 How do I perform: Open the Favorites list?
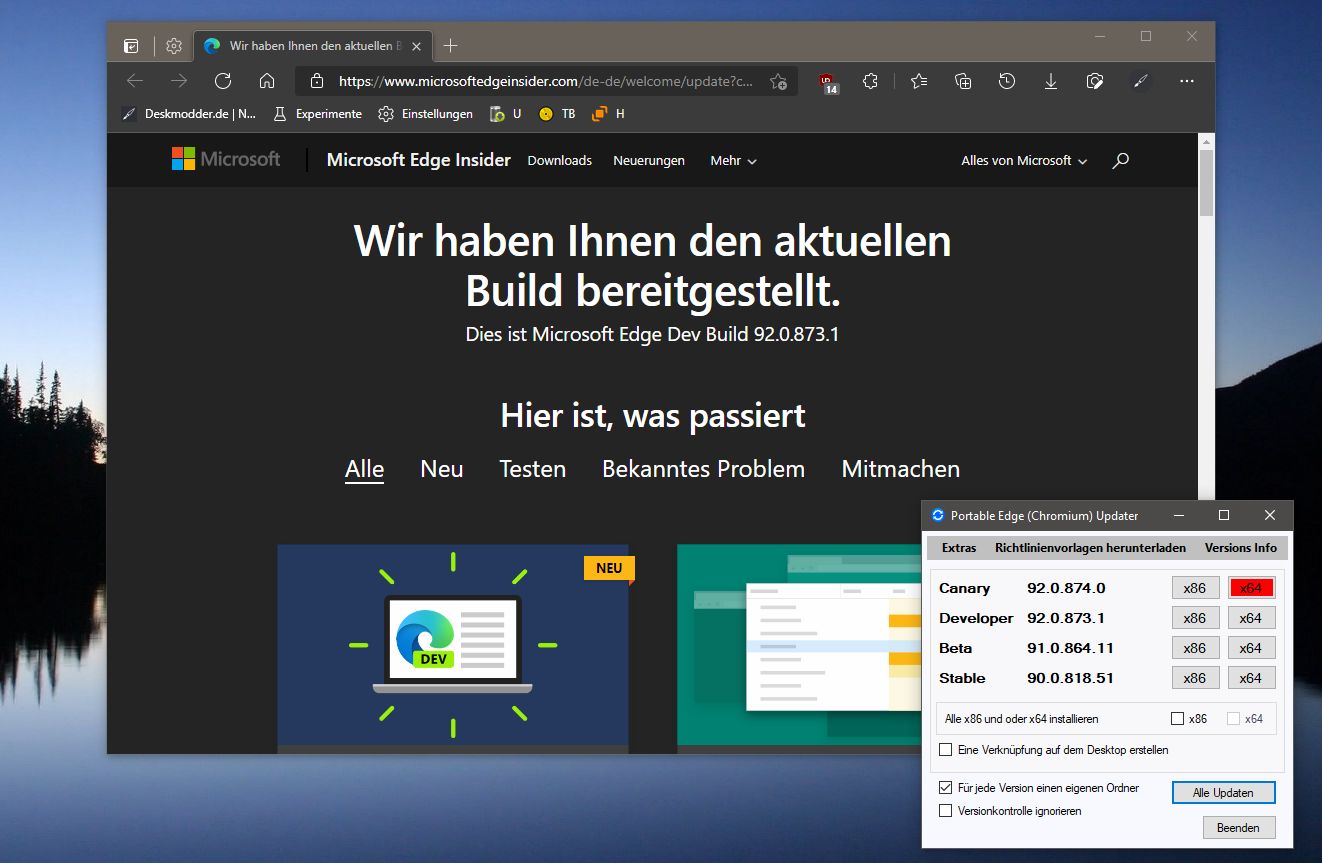click(x=919, y=81)
